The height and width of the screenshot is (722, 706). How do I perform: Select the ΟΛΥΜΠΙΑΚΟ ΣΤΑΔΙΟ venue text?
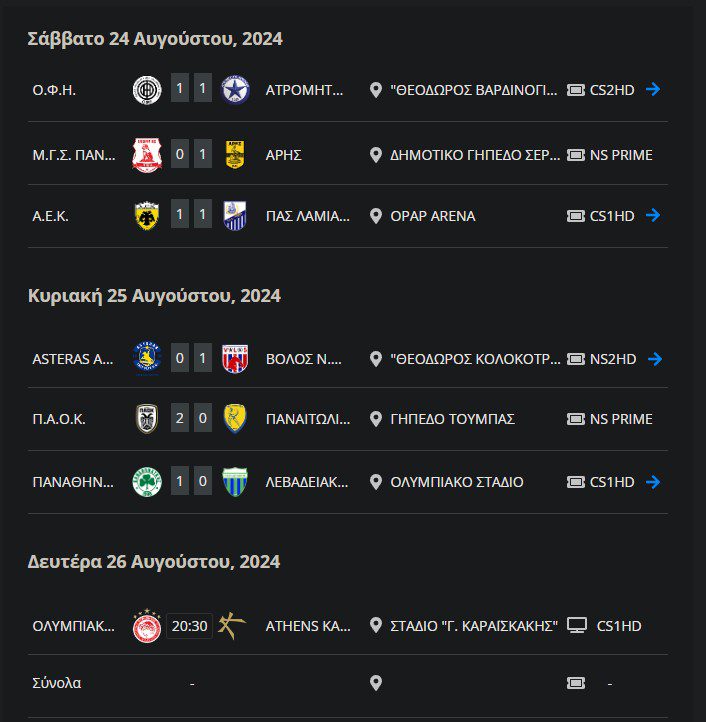[456, 482]
